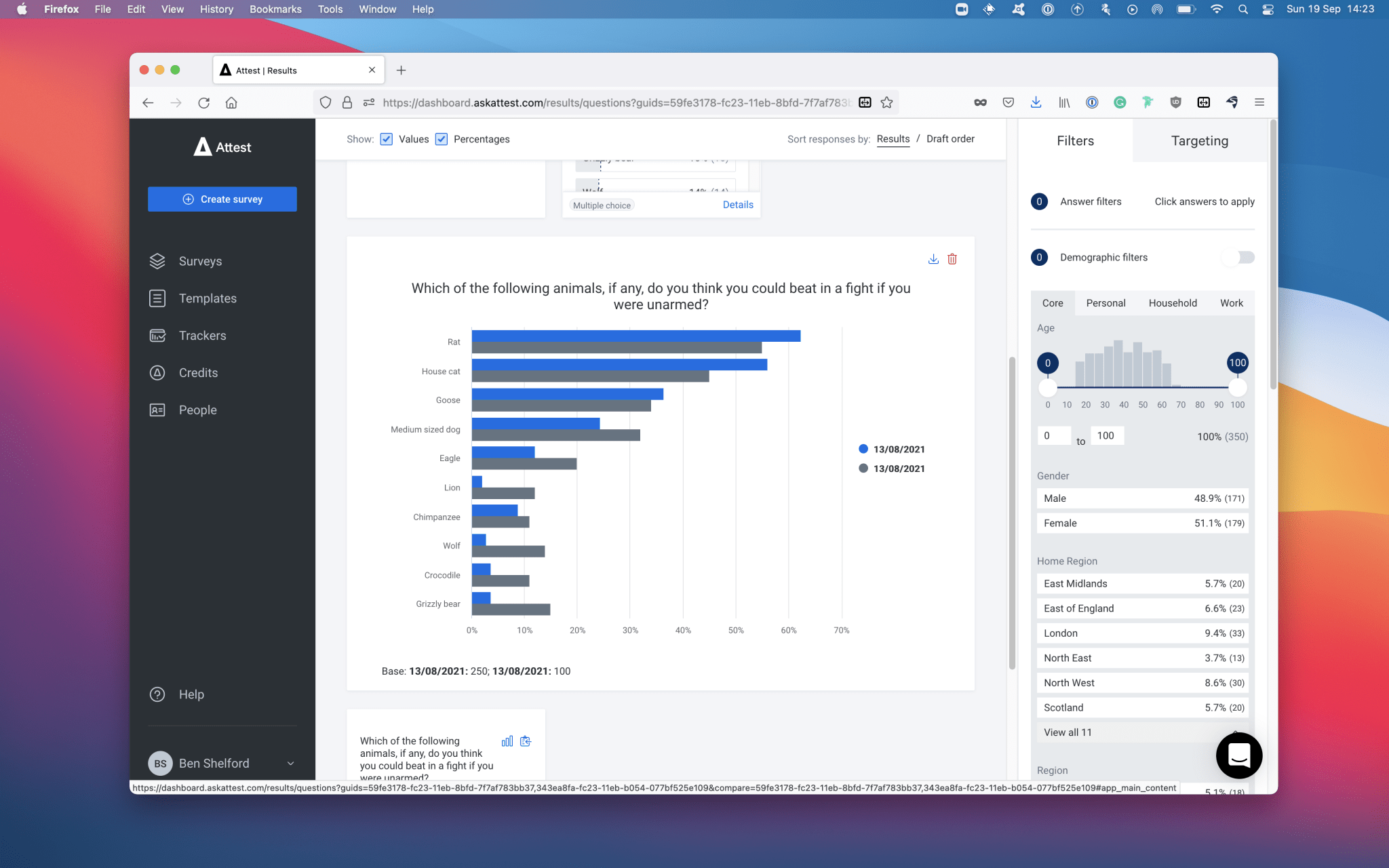Click the Trackers navigation link
Image resolution: width=1389 pixels, height=868 pixels.
point(203,336)
